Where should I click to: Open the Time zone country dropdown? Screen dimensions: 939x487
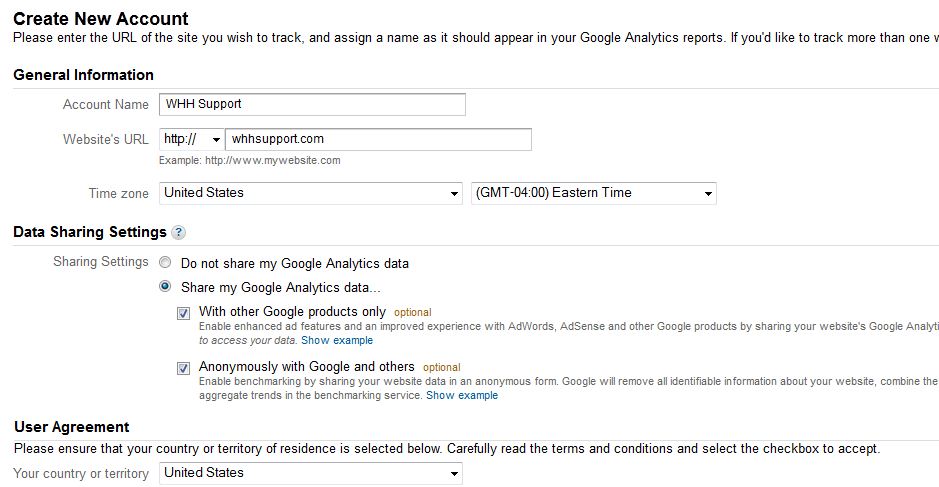click(x=310, y=193)
